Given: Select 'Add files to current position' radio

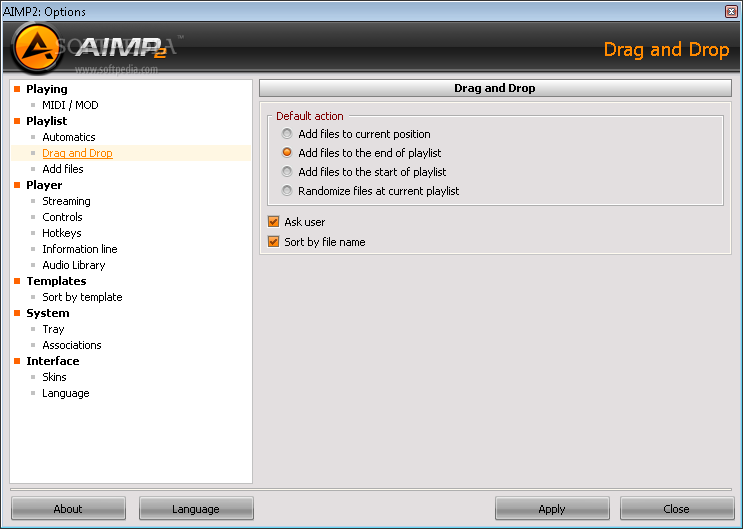Looking at the screenshot, I should (287, 134).
